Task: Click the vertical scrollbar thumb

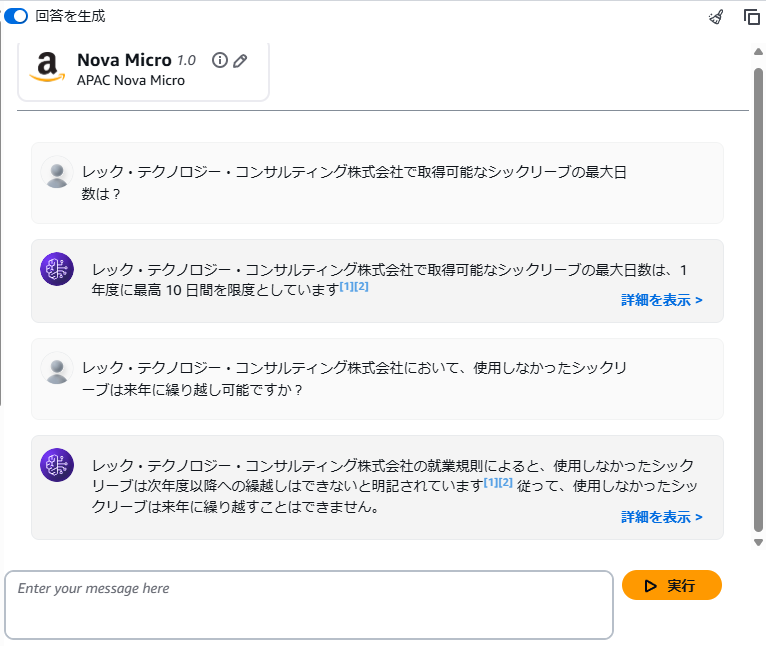Action: pos(758,300)
